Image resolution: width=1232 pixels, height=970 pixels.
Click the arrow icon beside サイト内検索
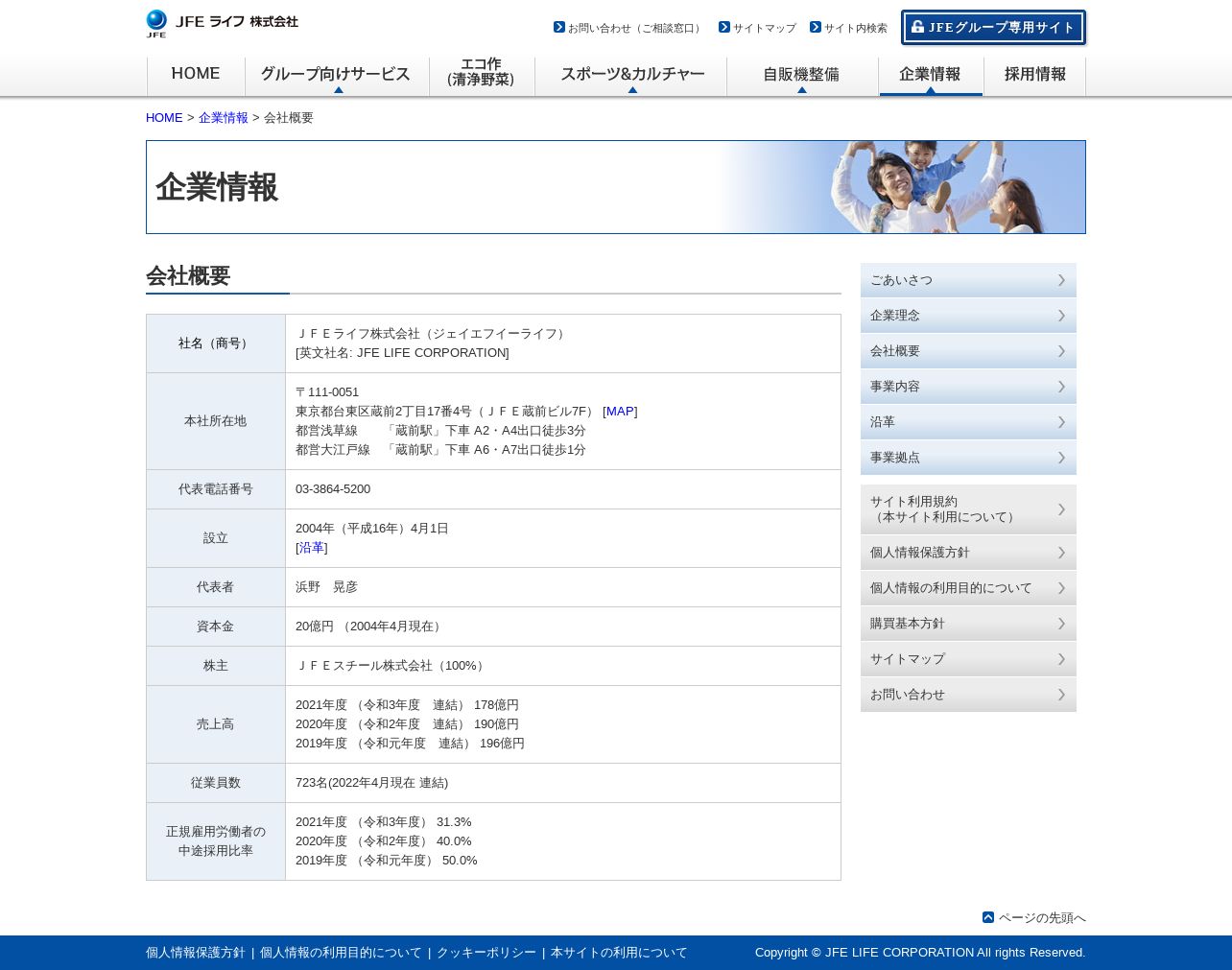pyautogui.click(x=816, y=27)
